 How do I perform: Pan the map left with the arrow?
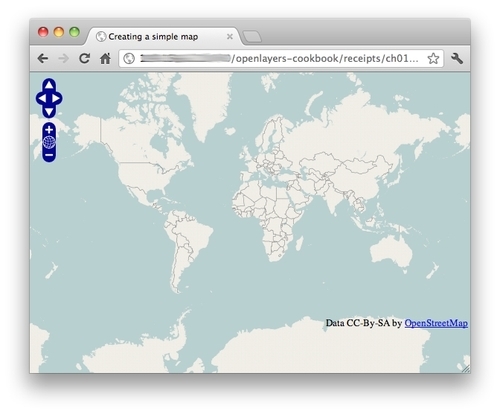tap(42, 99)
